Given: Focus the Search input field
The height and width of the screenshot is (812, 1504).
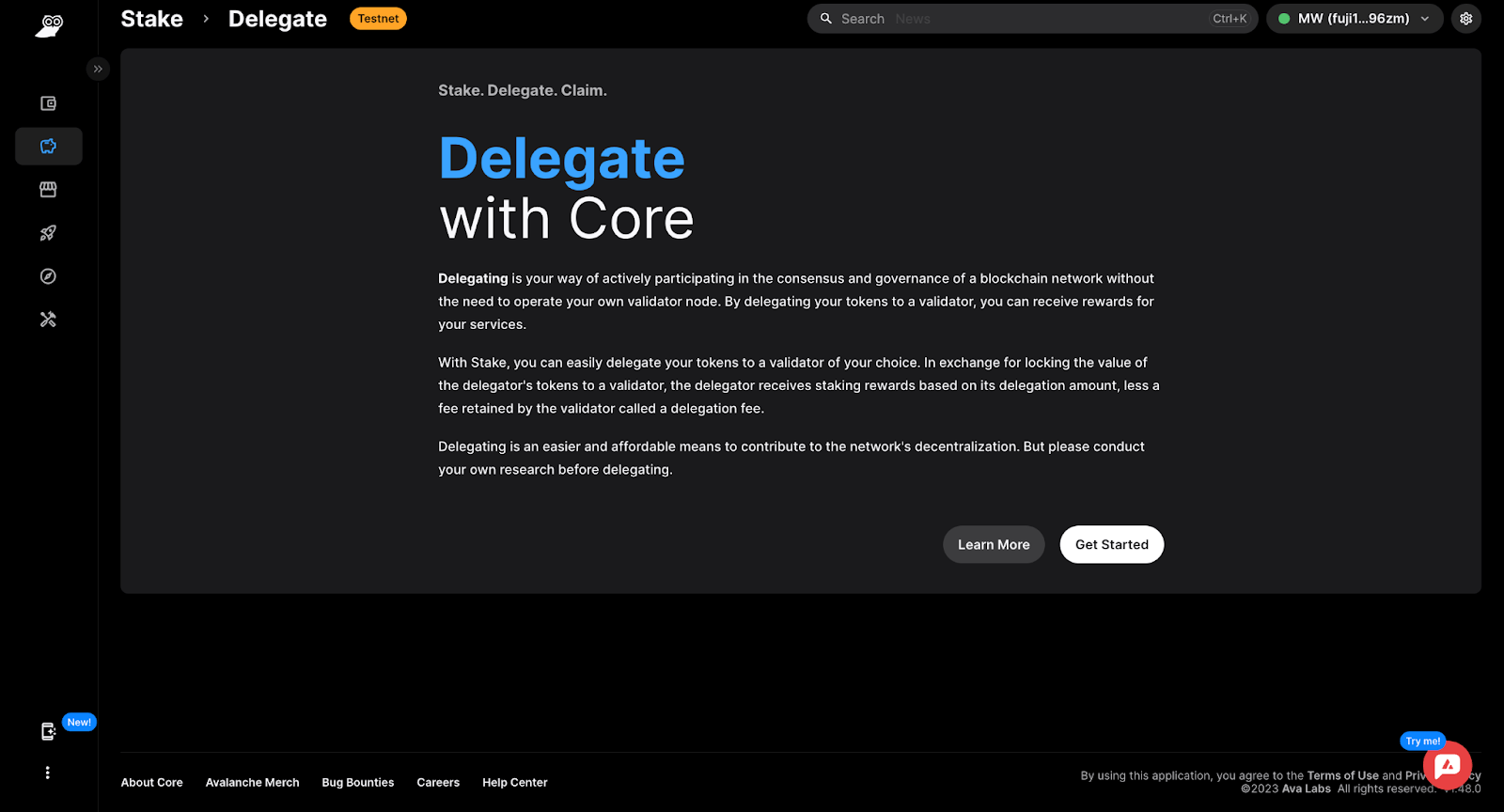Looking at the screenshot, I should coord(1032,19).
